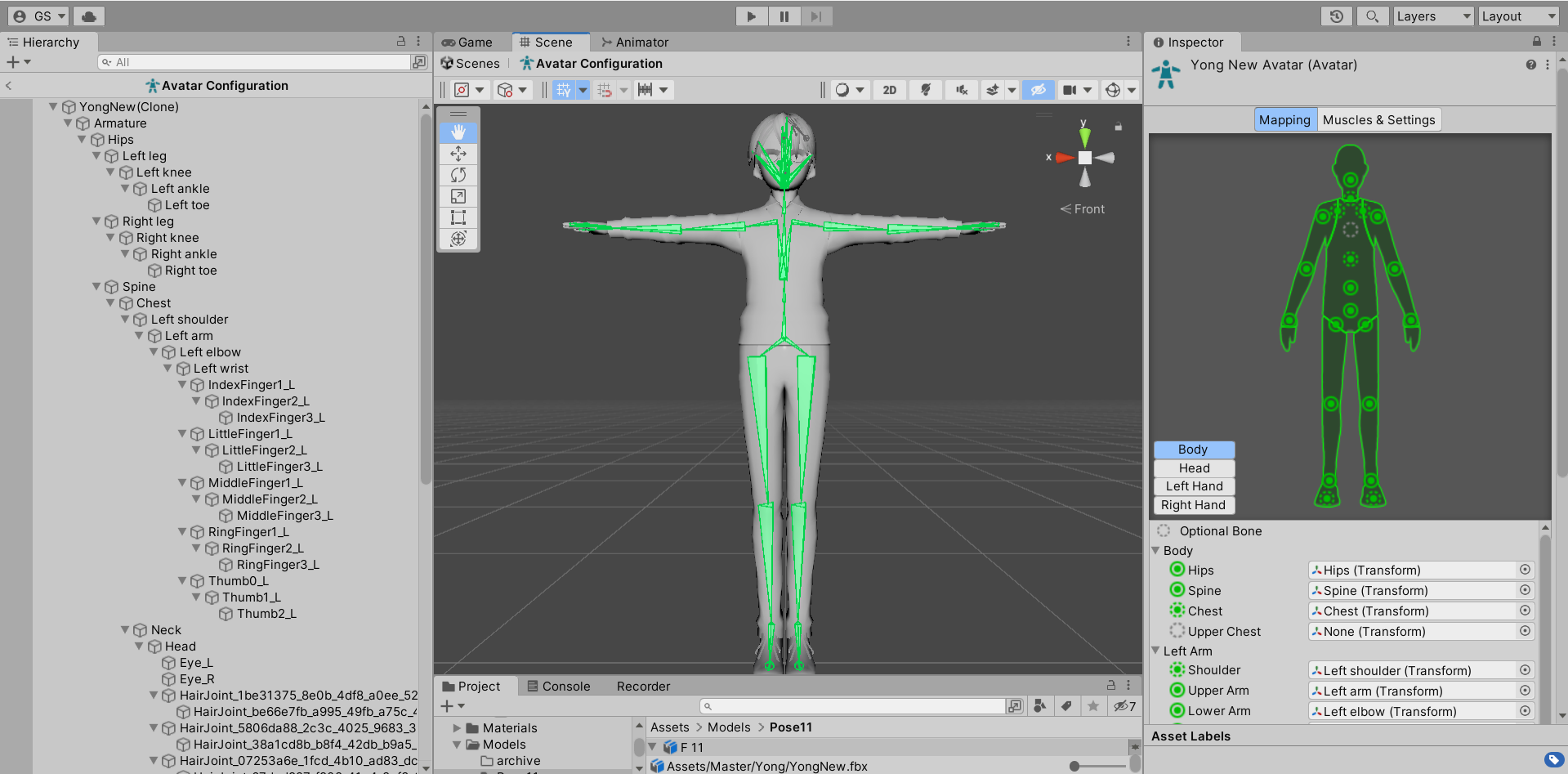Select the Scale tool
This screenshot has height=774, width=1568.
(x=458, y=196)
